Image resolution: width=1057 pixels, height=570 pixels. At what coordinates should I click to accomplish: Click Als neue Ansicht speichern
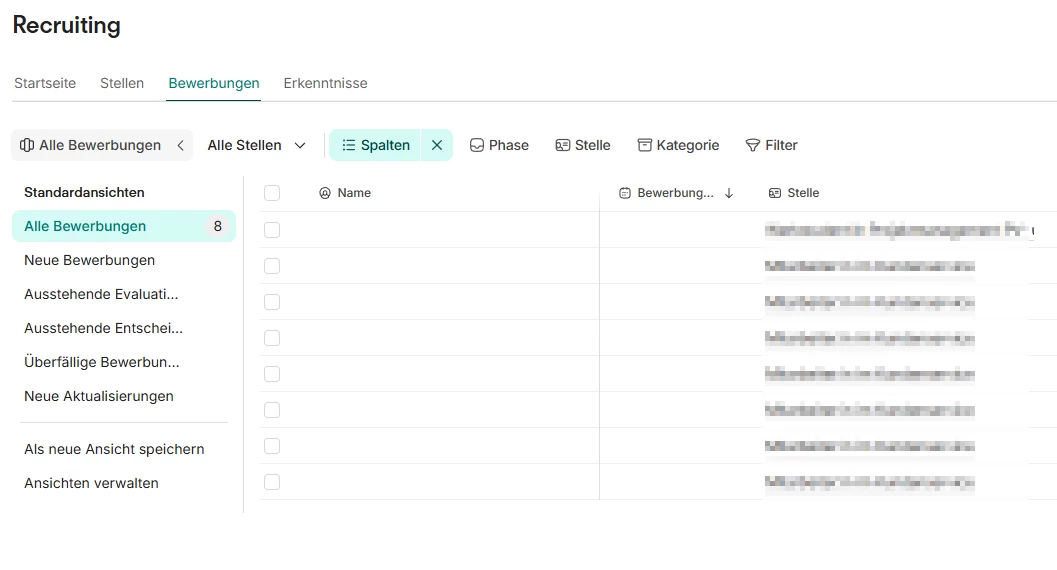tap(114, 449)
